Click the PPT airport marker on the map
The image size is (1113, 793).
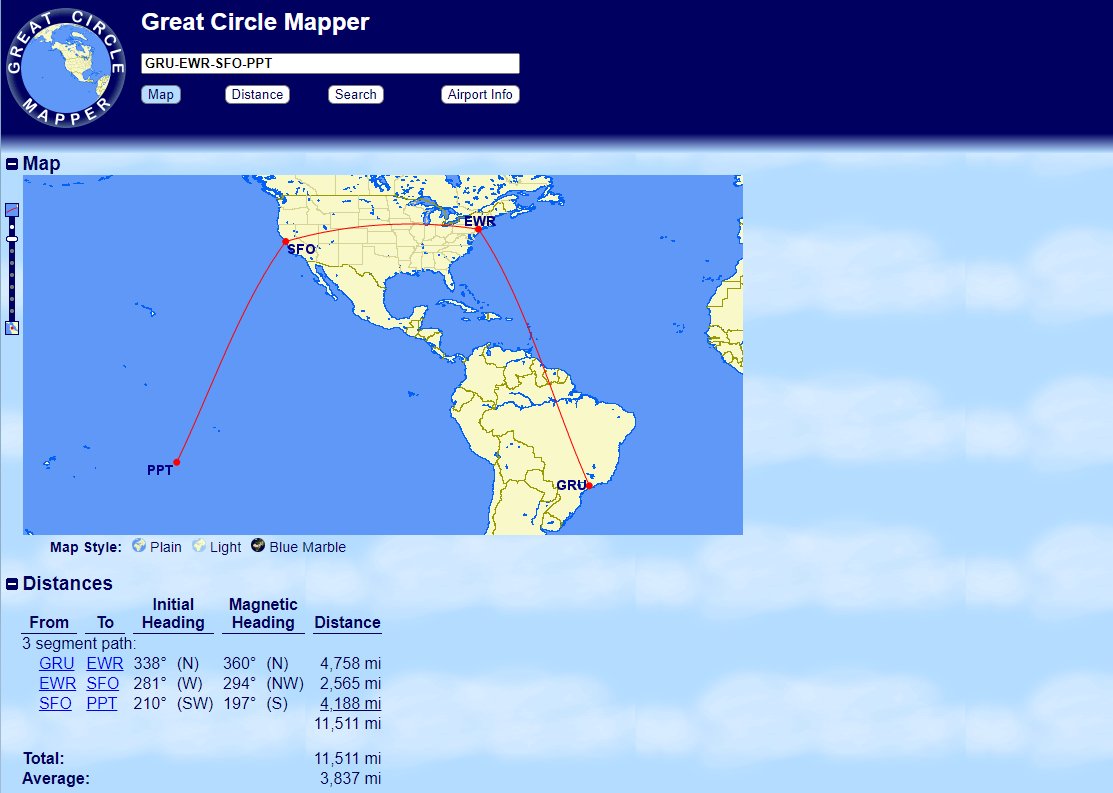(177, 462)
